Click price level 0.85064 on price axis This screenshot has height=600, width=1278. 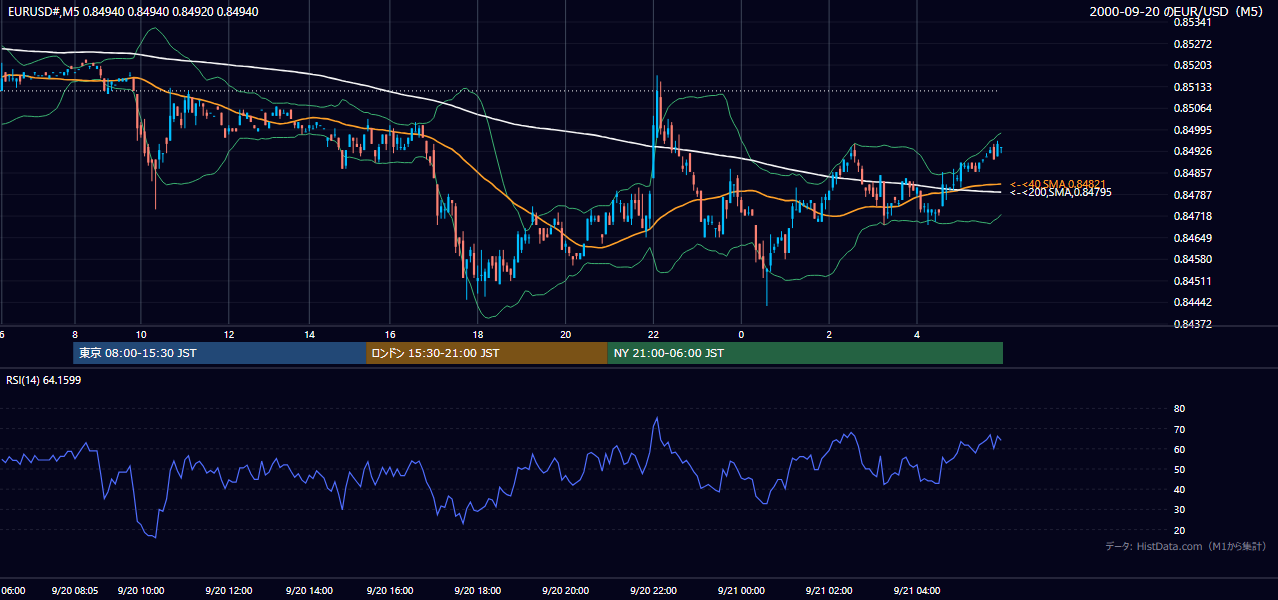tap(1192, 108)
